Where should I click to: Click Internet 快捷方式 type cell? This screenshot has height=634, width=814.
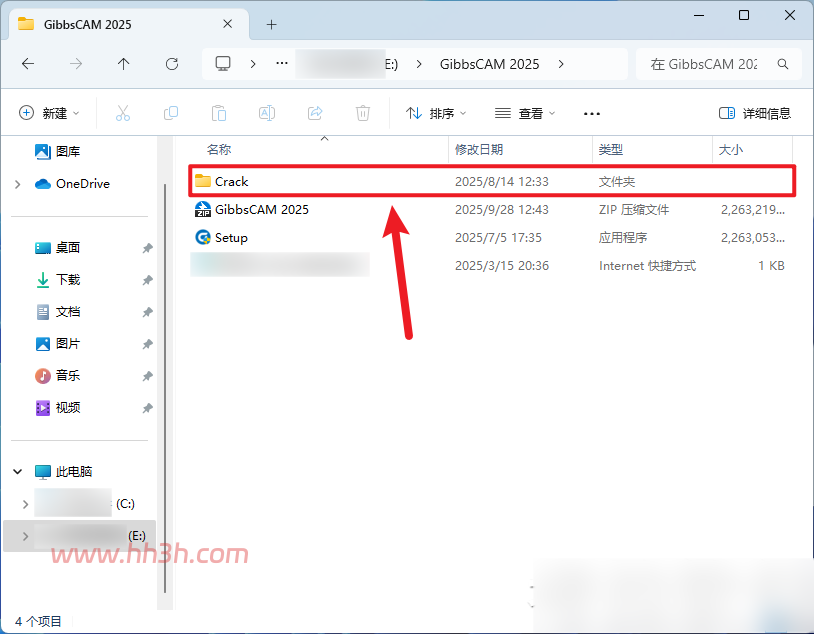click(647, 265)
